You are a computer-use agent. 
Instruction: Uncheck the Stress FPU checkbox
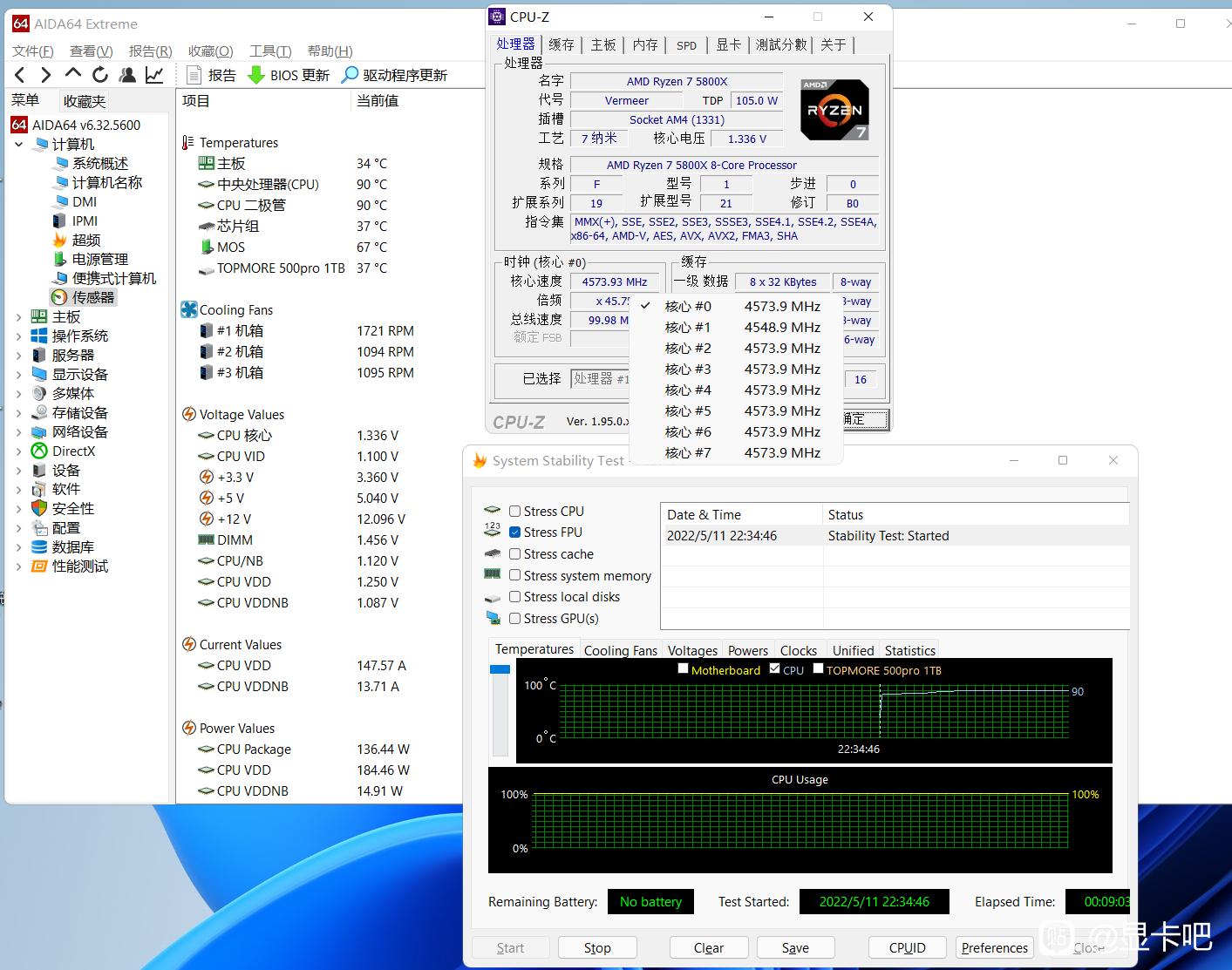[515, 532]
